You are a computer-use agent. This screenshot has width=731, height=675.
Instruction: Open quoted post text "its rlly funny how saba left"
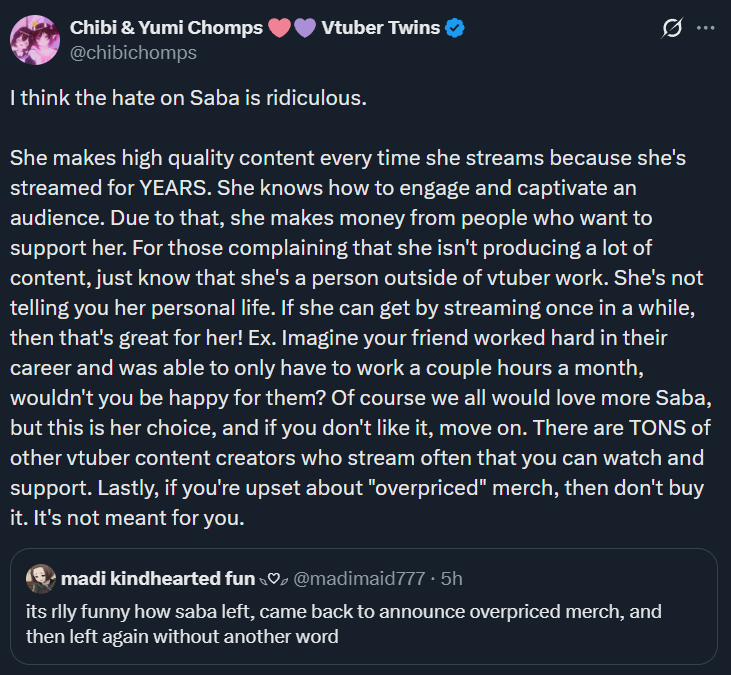coord(180,611)
